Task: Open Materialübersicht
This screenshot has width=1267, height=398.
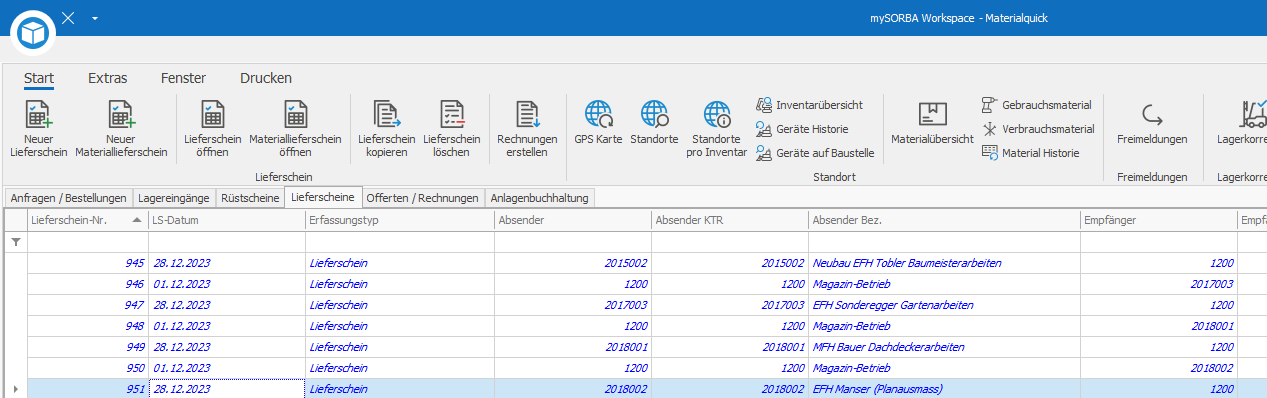Action: coord(932,122)
